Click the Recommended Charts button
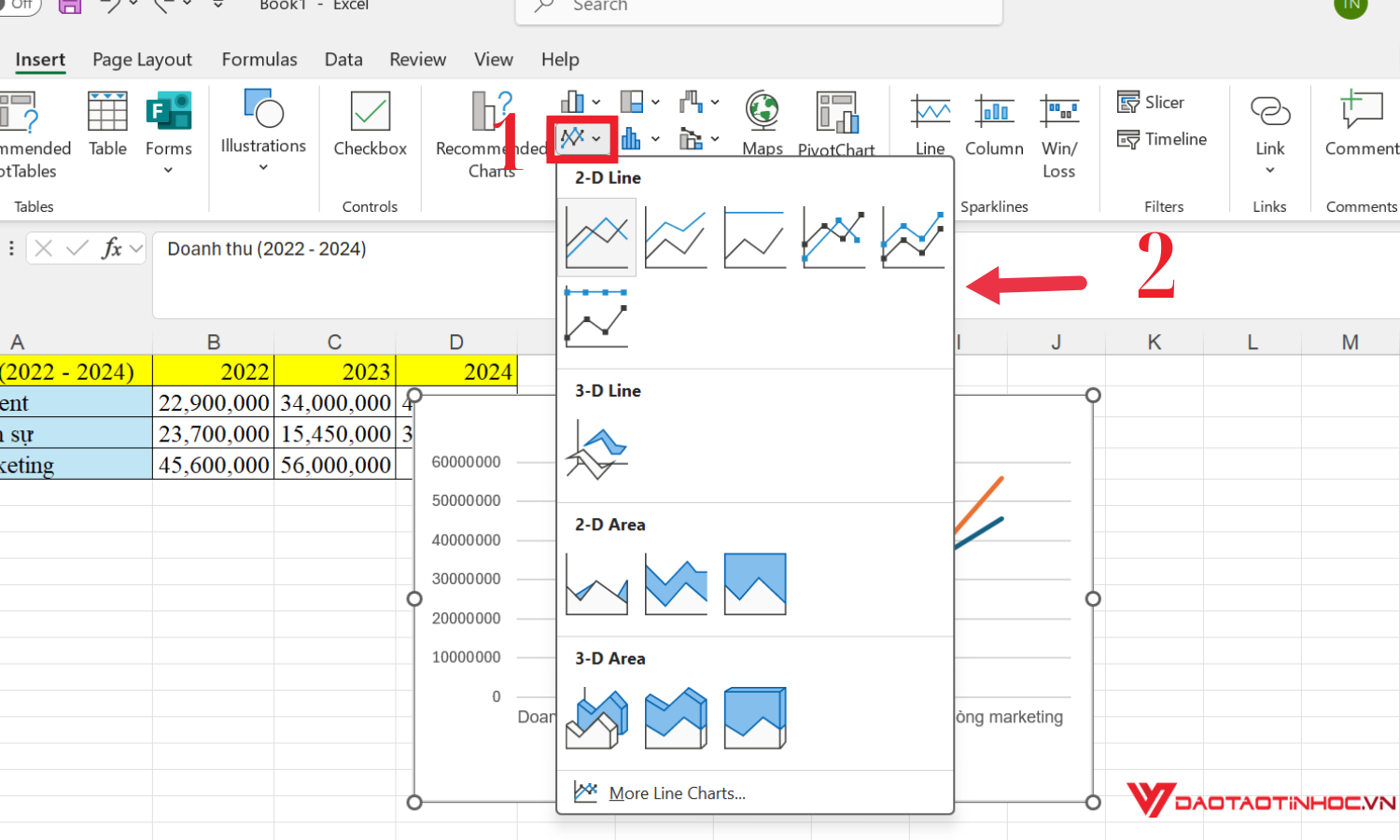 [492, 135]
